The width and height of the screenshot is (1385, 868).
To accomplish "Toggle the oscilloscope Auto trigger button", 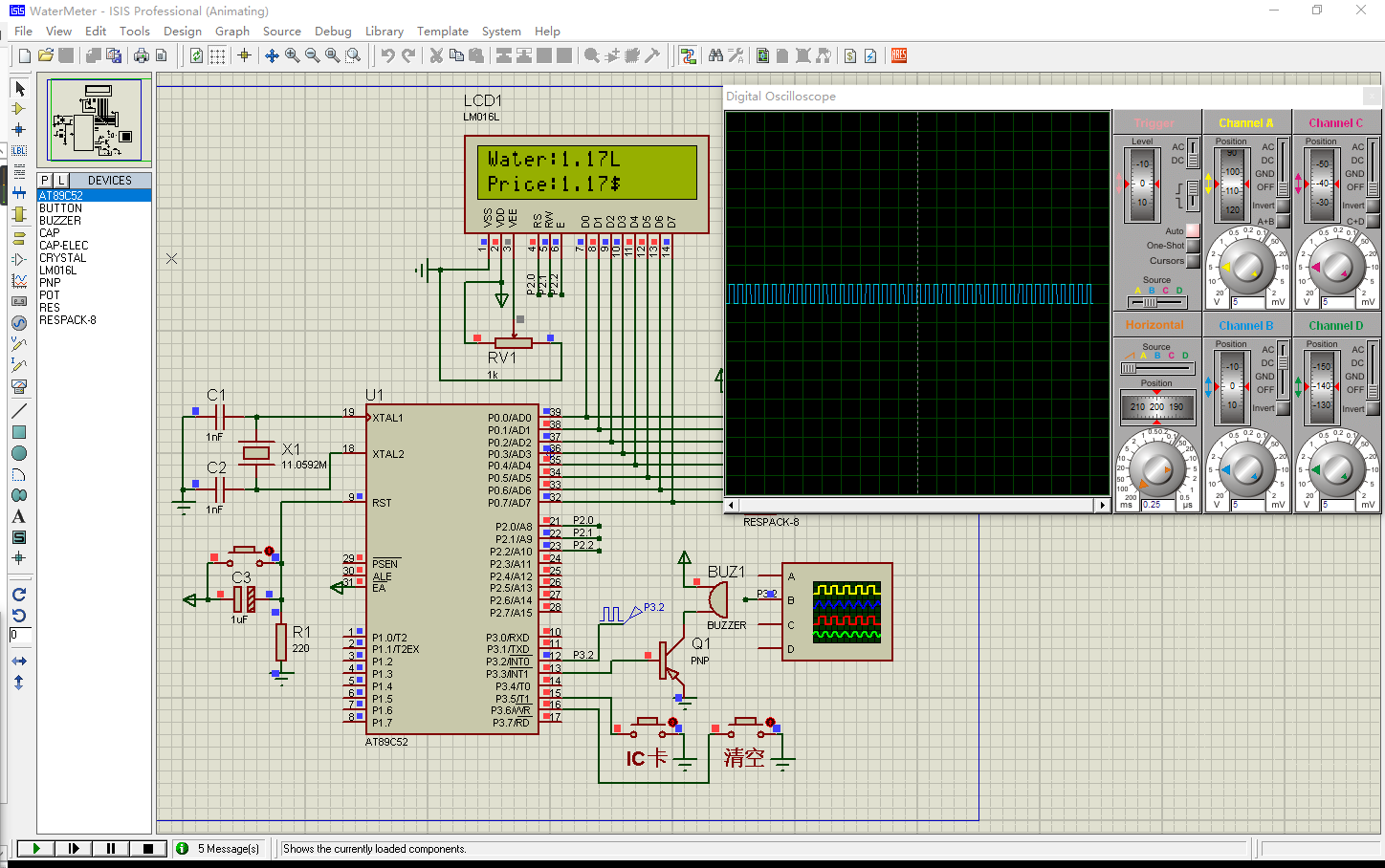I will coord(1193,230).
